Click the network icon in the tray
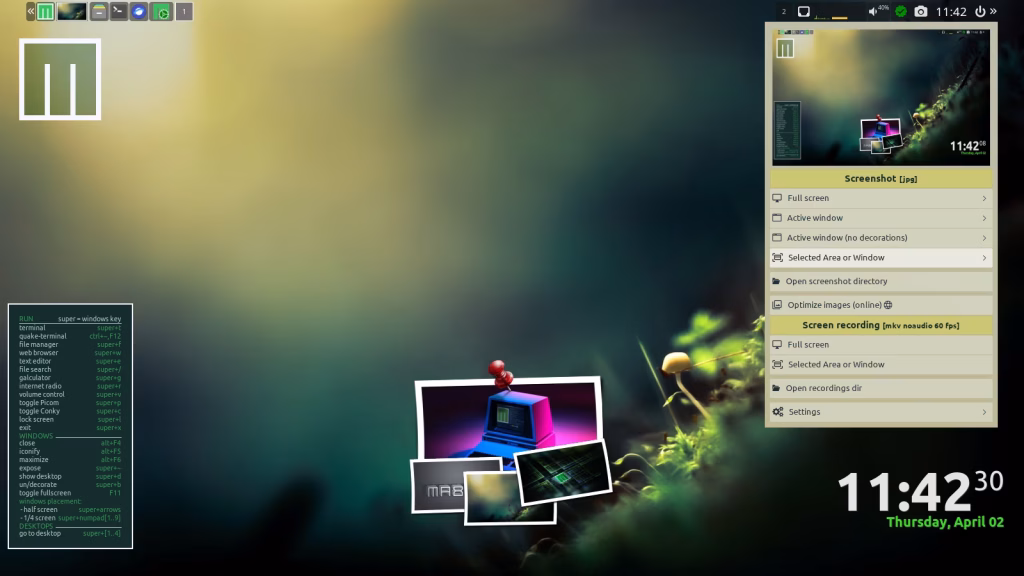Viewport: 1024px width, 576px height. 803,12
